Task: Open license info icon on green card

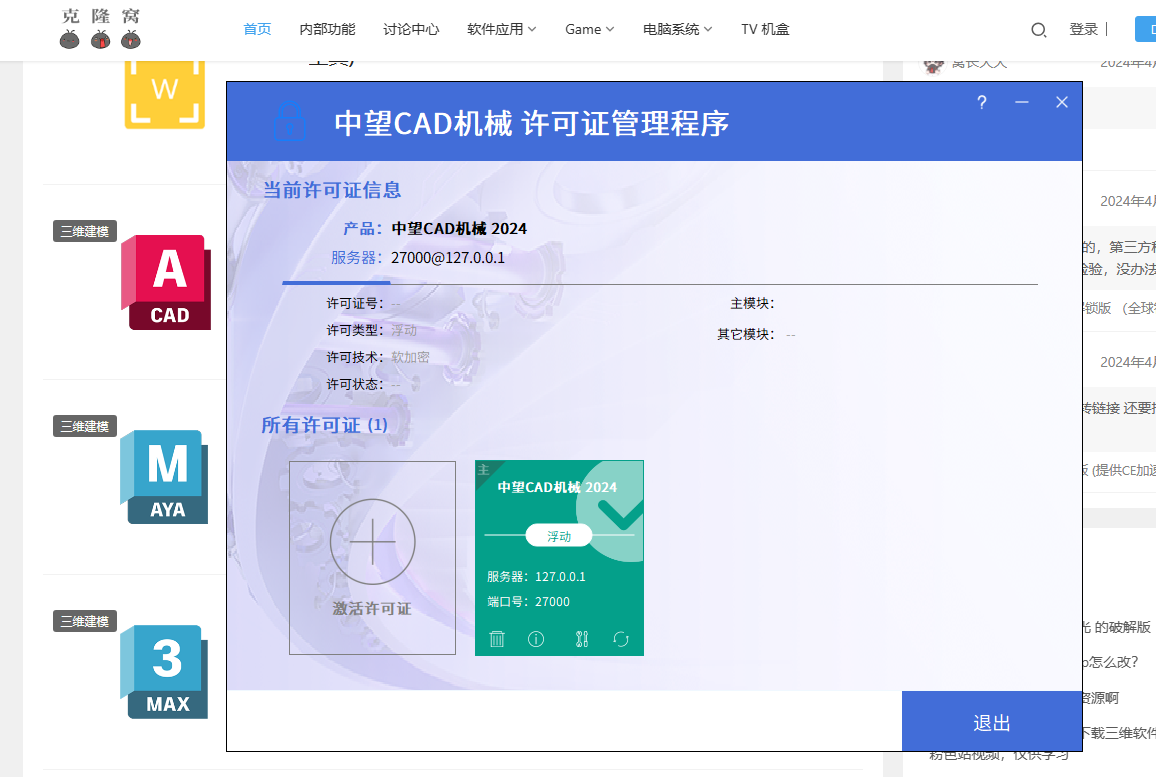Action: 536,639
